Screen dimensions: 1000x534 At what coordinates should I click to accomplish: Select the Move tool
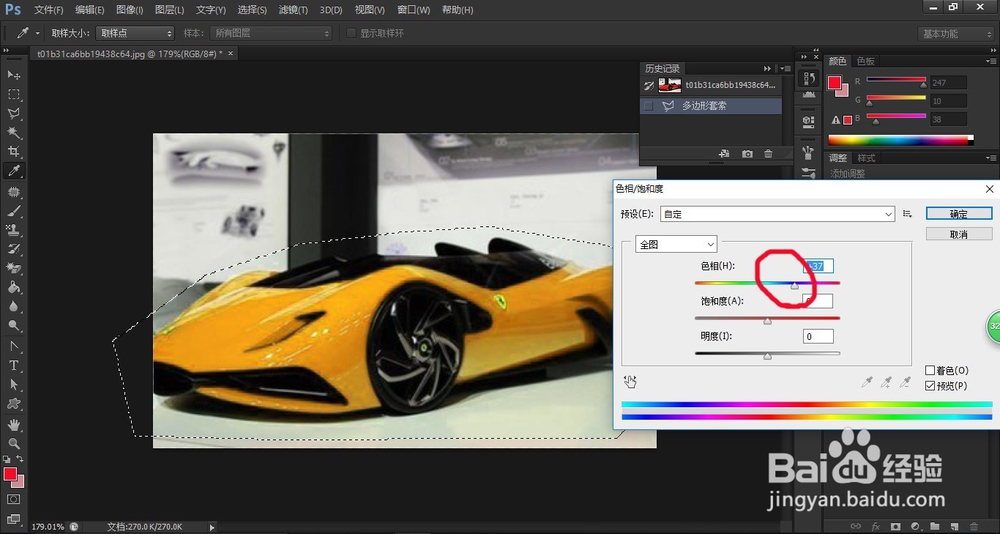13,75
